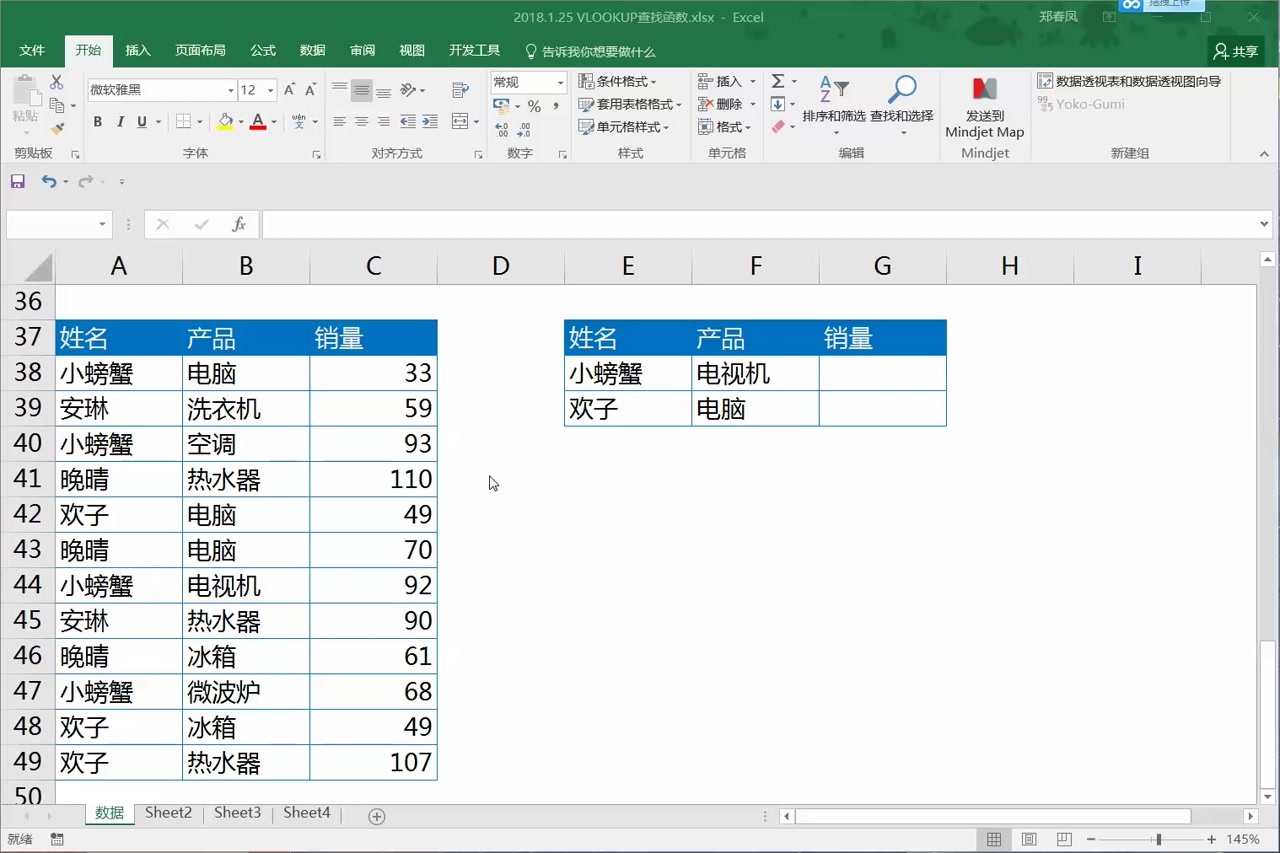Apply percent style format
The height and width of the screenshot is (853, 1280).
tap(534, 106)
